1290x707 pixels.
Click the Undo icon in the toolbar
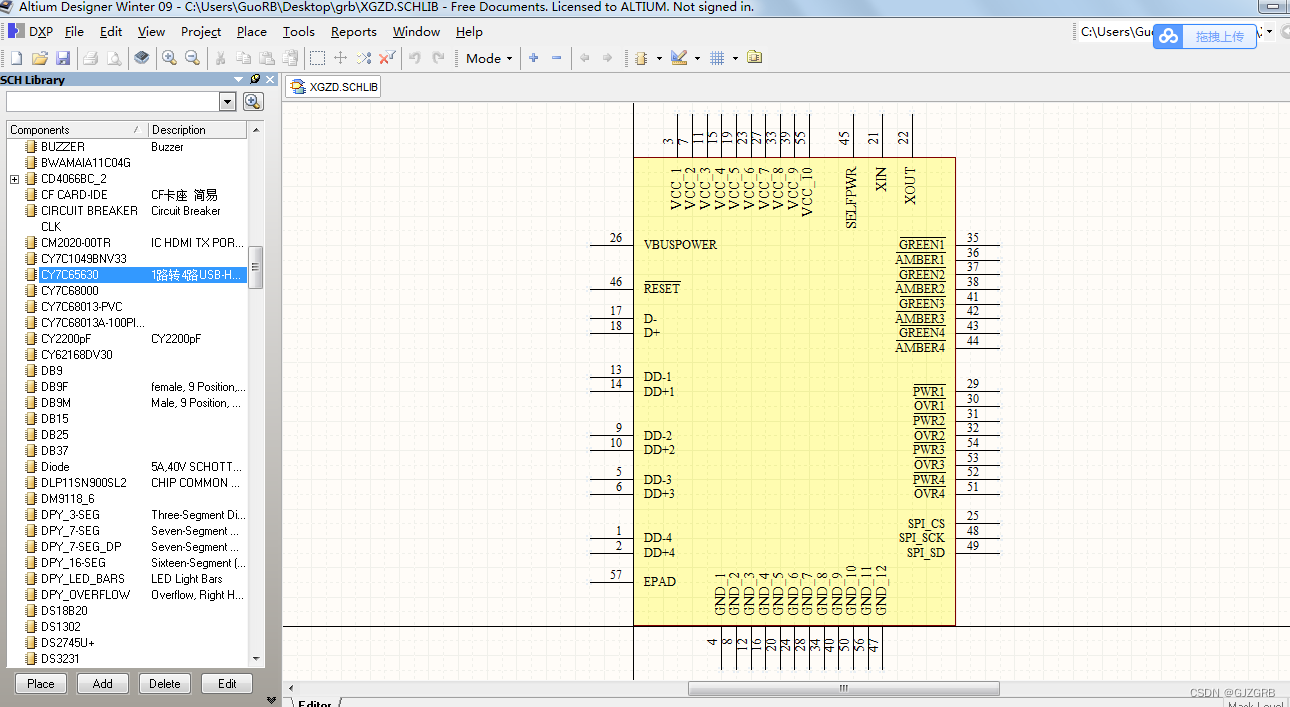[414, 57]
